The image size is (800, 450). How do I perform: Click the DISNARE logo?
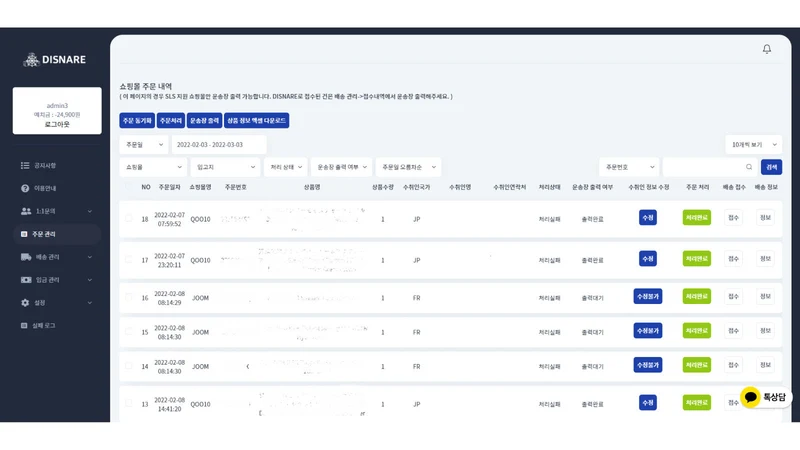pyautogui.click(x=55, y=60)
